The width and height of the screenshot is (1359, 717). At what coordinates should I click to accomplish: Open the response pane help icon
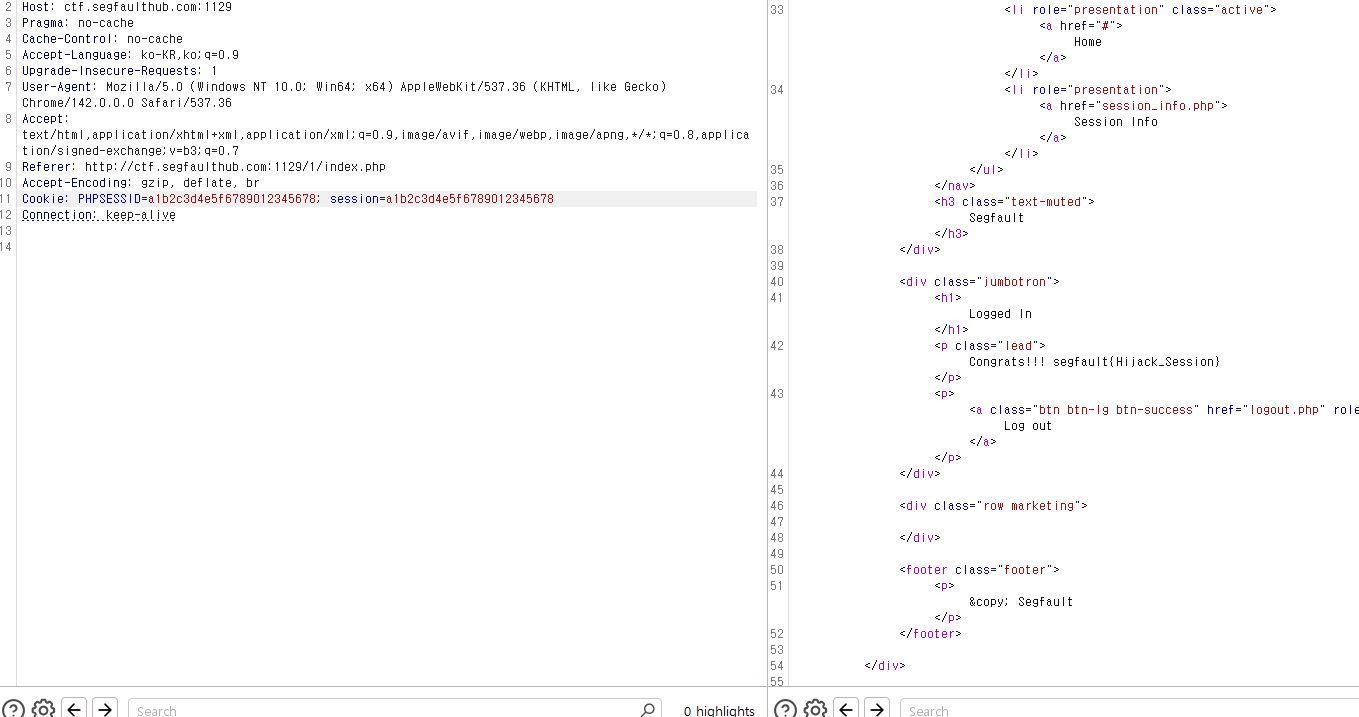(786, 709)
